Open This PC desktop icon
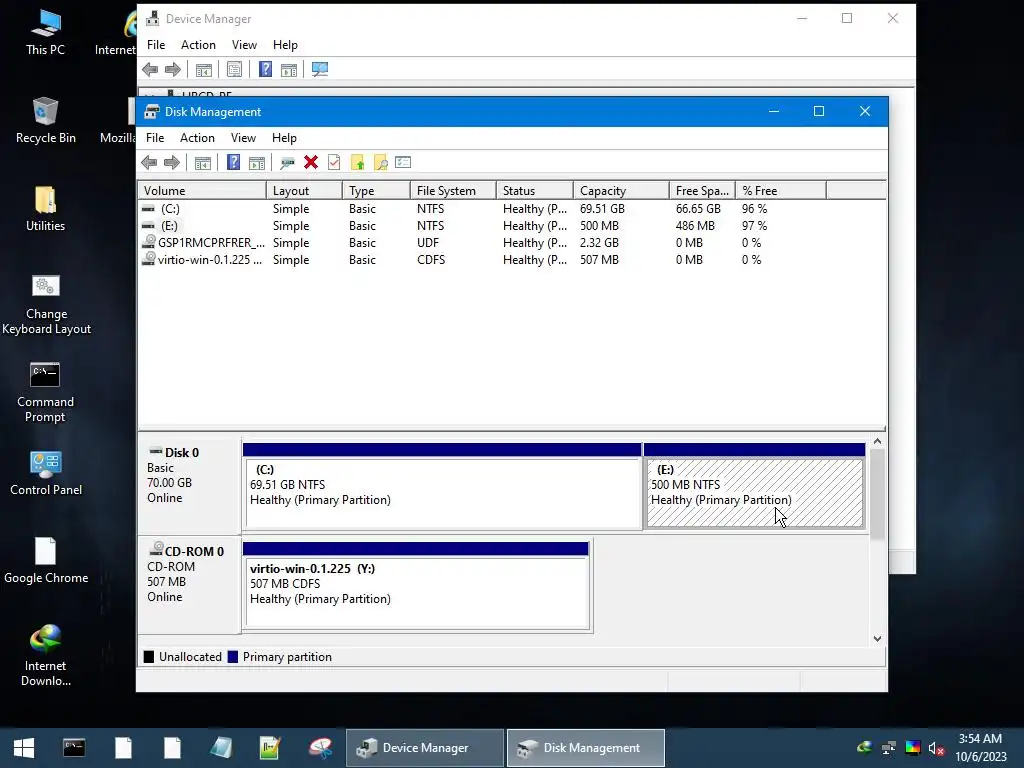Image resolution: width=1024 pixels, height=768 pixels. 45,33
